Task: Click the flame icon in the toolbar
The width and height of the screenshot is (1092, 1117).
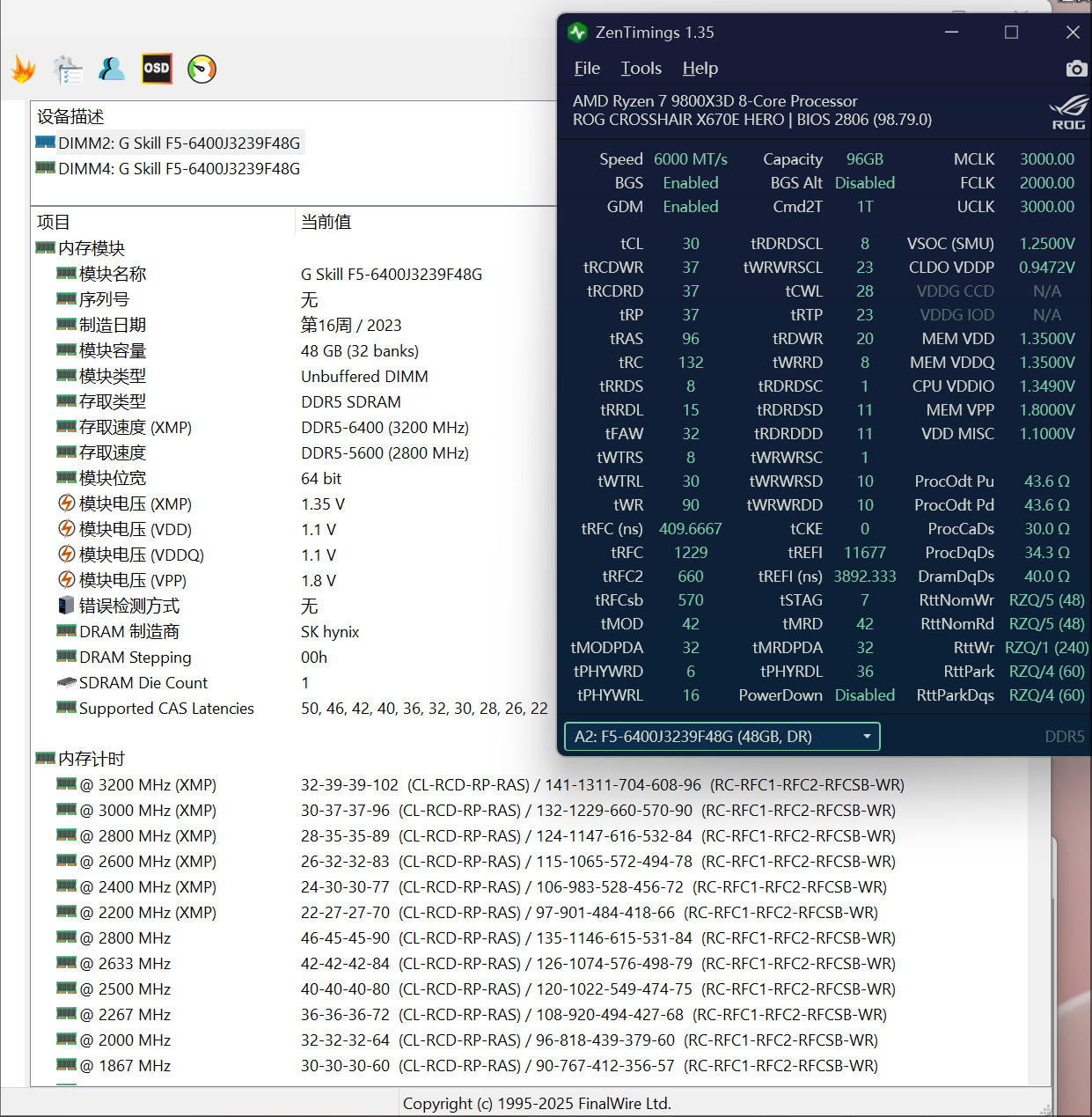Action: tap(24, 70)
